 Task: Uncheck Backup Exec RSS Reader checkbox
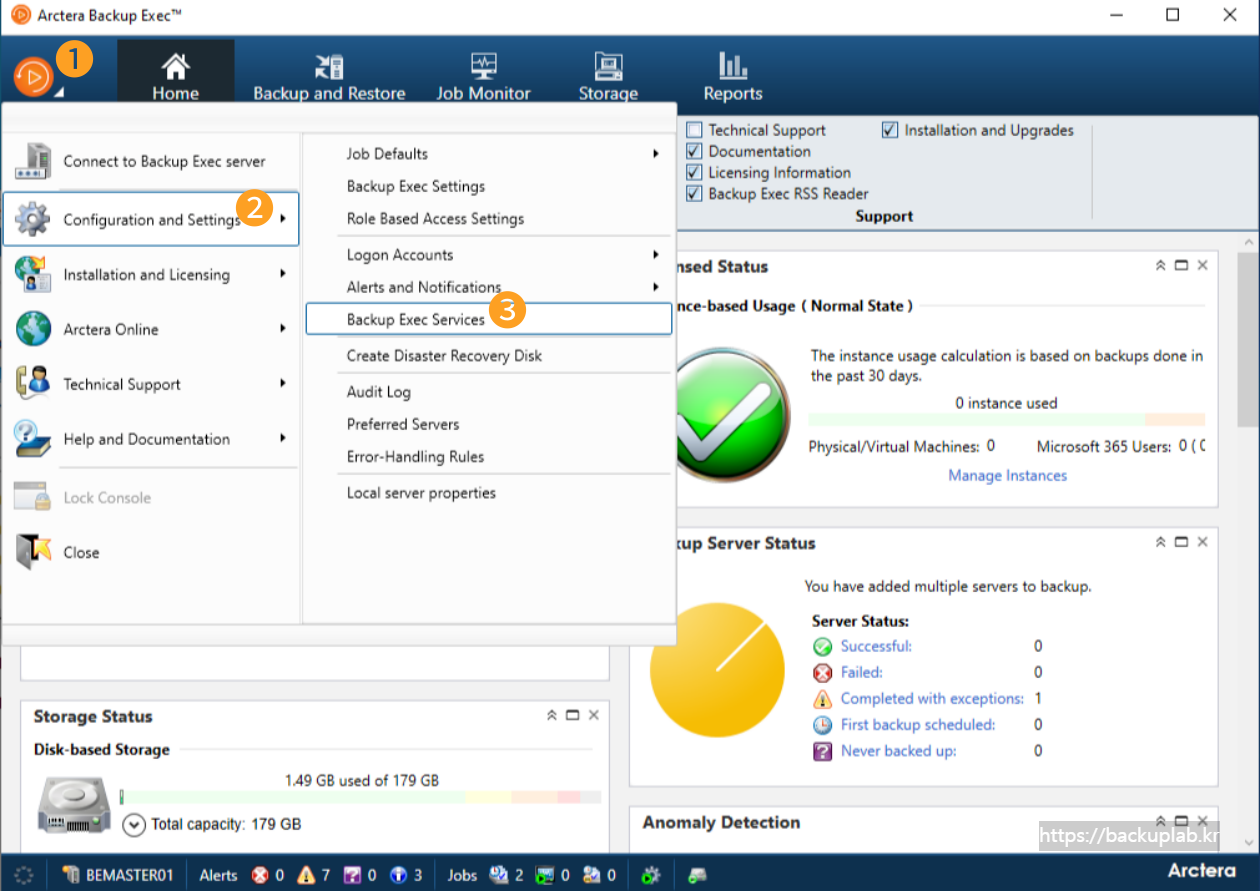(694, 193)
